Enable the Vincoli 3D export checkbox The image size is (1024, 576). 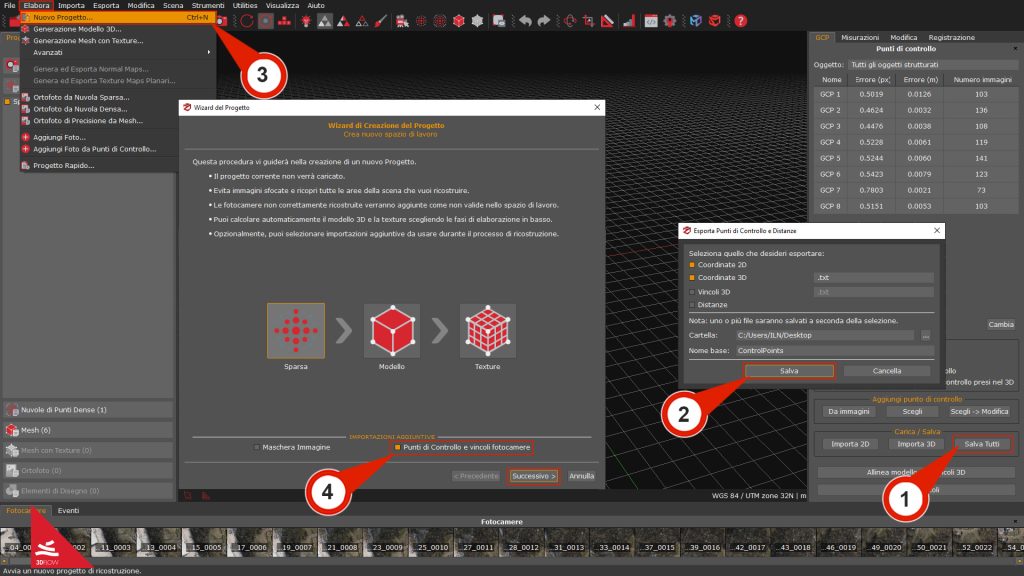pos(692,292)
